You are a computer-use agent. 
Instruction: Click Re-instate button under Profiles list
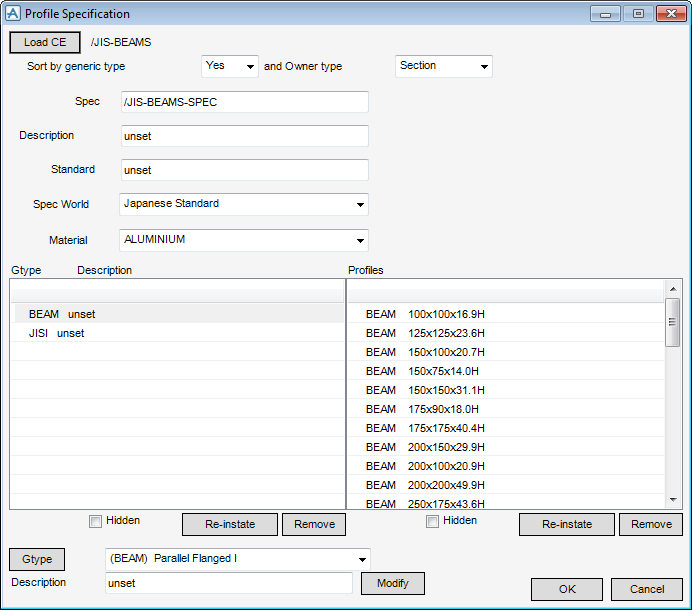(566, 524)
